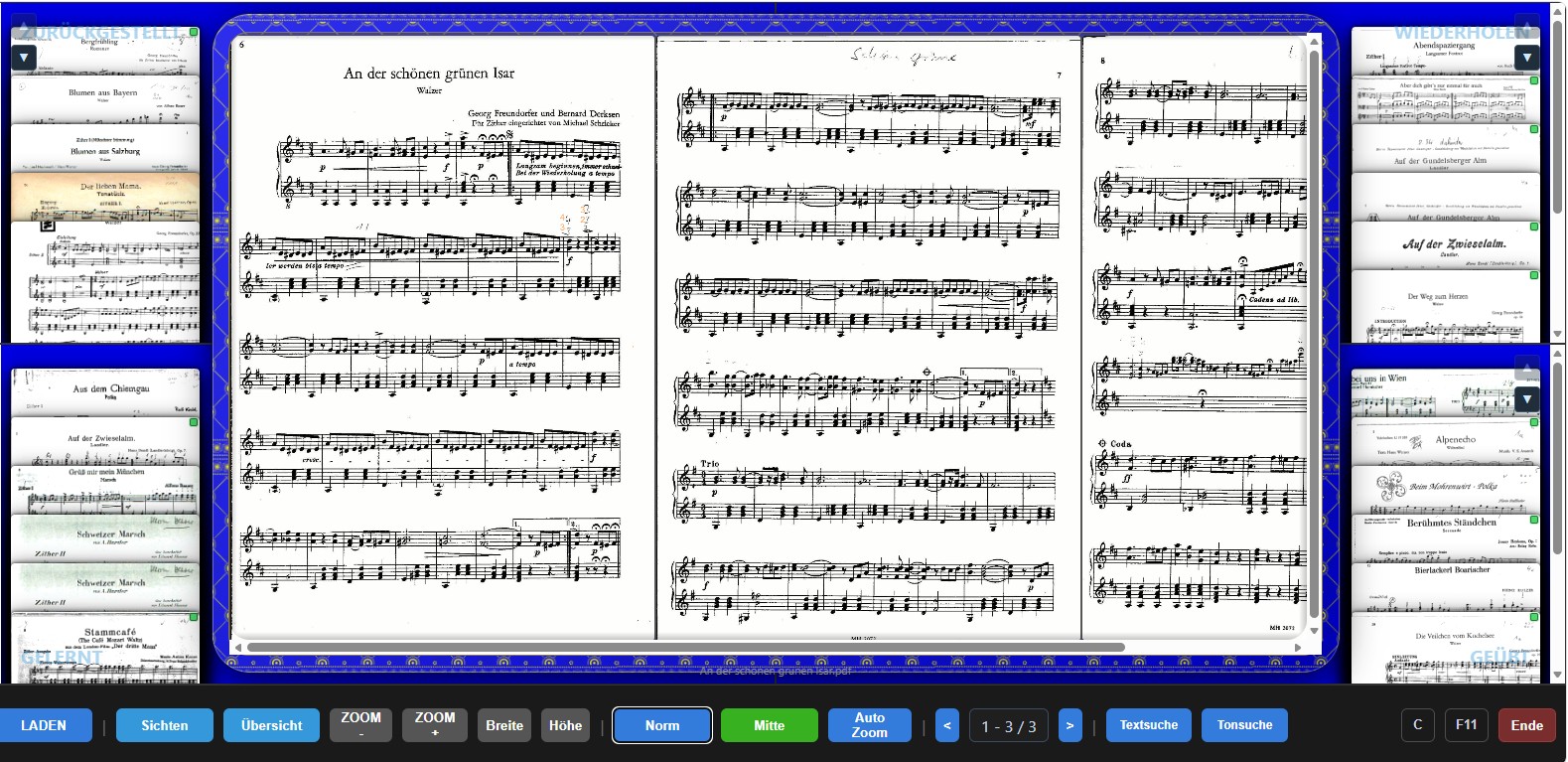The image size is (1568, 762).
Task: Activate the green Mitte button
Action: coord(770,725)
